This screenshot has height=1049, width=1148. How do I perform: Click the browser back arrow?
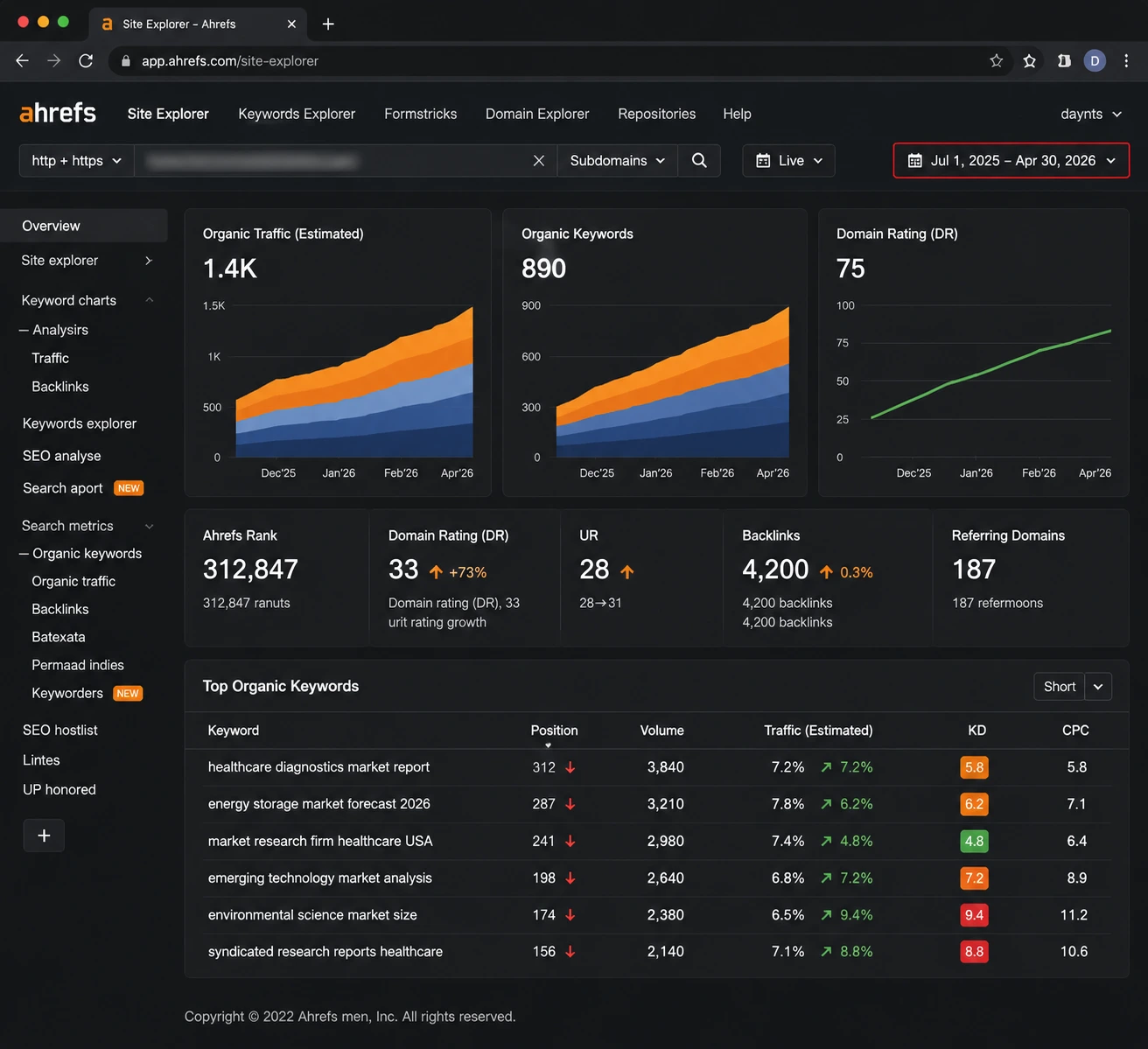point(23,60)
